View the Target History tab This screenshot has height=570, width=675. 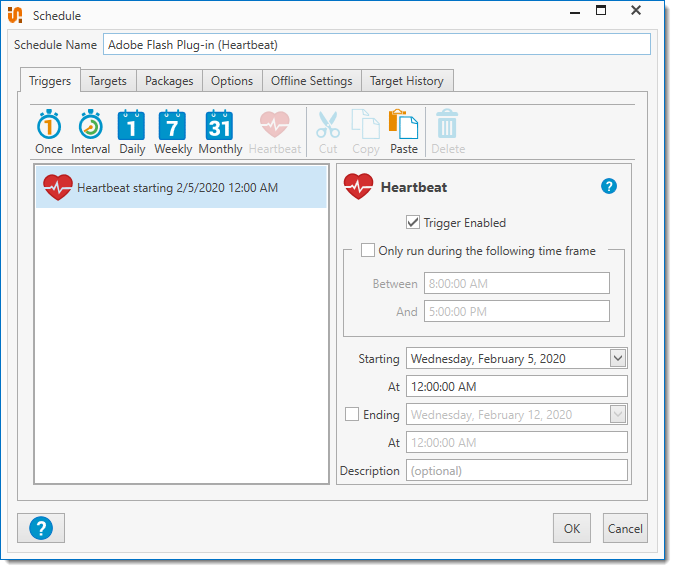(406, 81)
